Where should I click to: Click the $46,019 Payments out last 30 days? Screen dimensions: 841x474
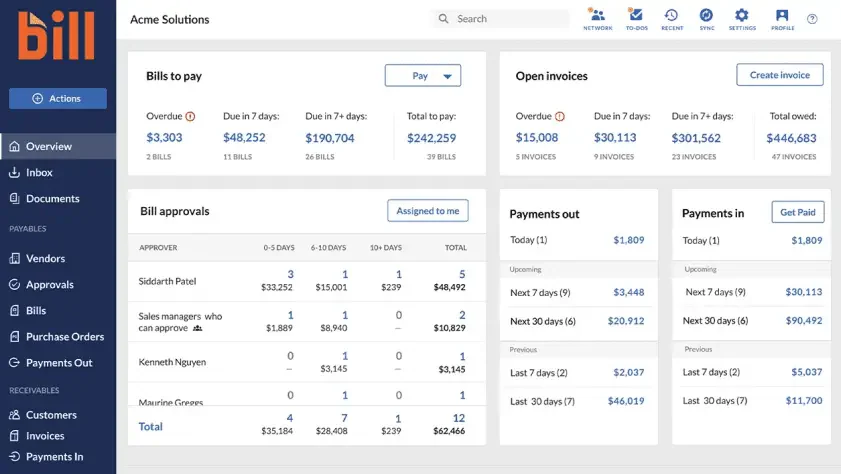(626, 401)
